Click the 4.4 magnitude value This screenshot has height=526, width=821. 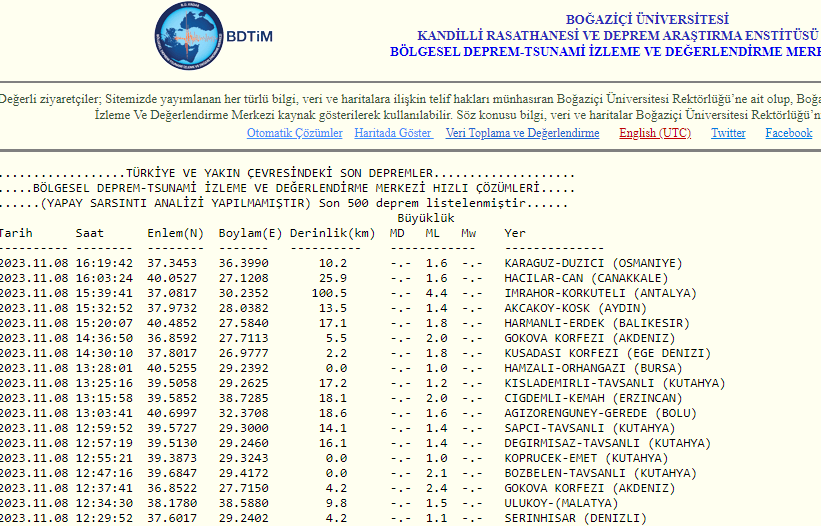coord(436,293)
